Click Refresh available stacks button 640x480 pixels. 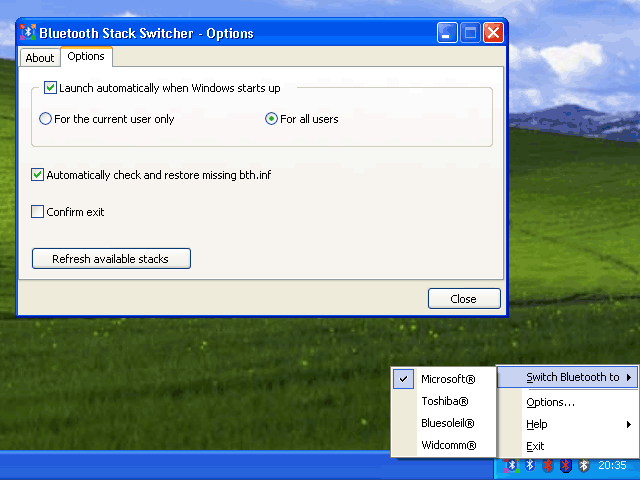point(111,259)
